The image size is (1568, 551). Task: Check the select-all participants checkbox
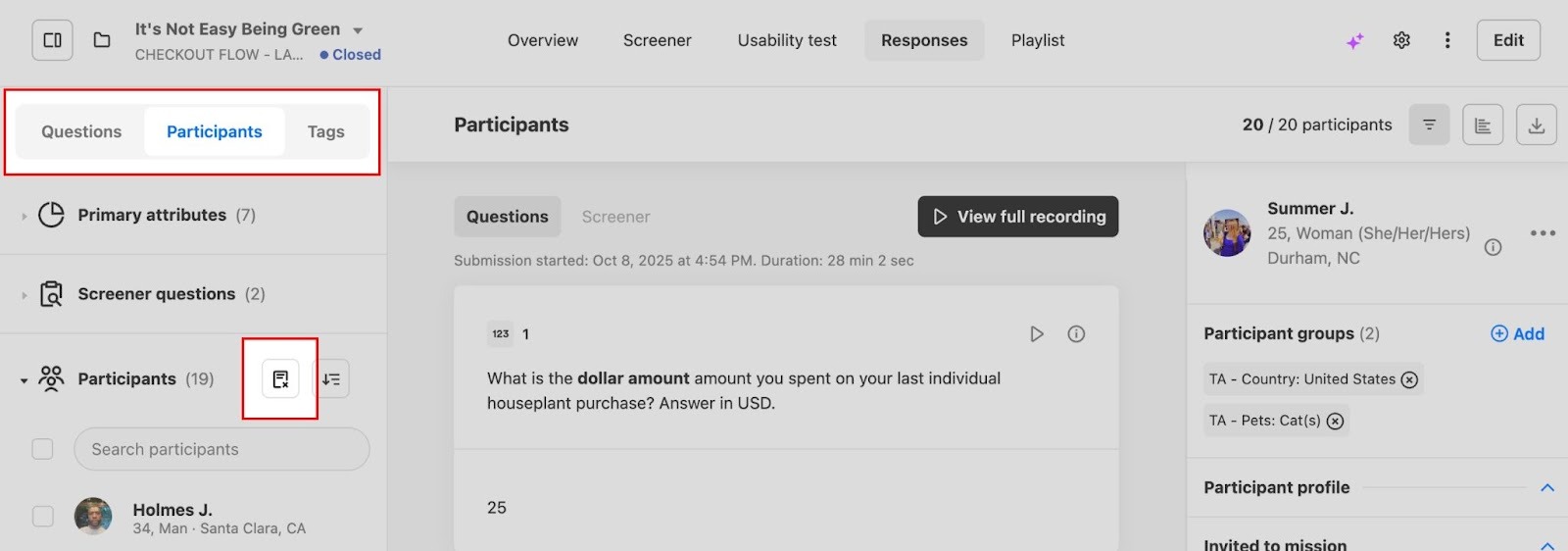(43, 449)
